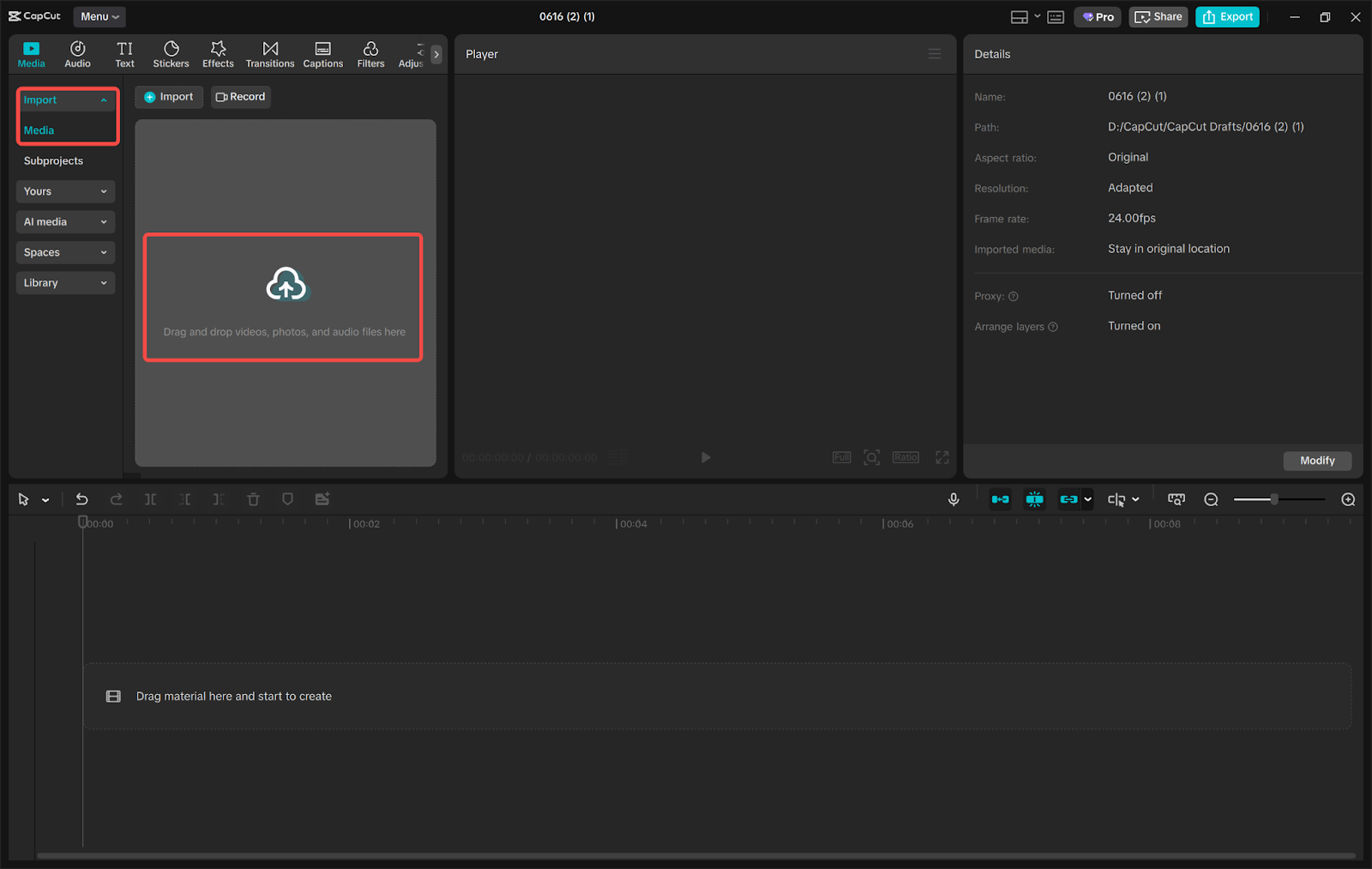Undo the last action
This screenshot has width=1372, height=869.
click(81, 499)
